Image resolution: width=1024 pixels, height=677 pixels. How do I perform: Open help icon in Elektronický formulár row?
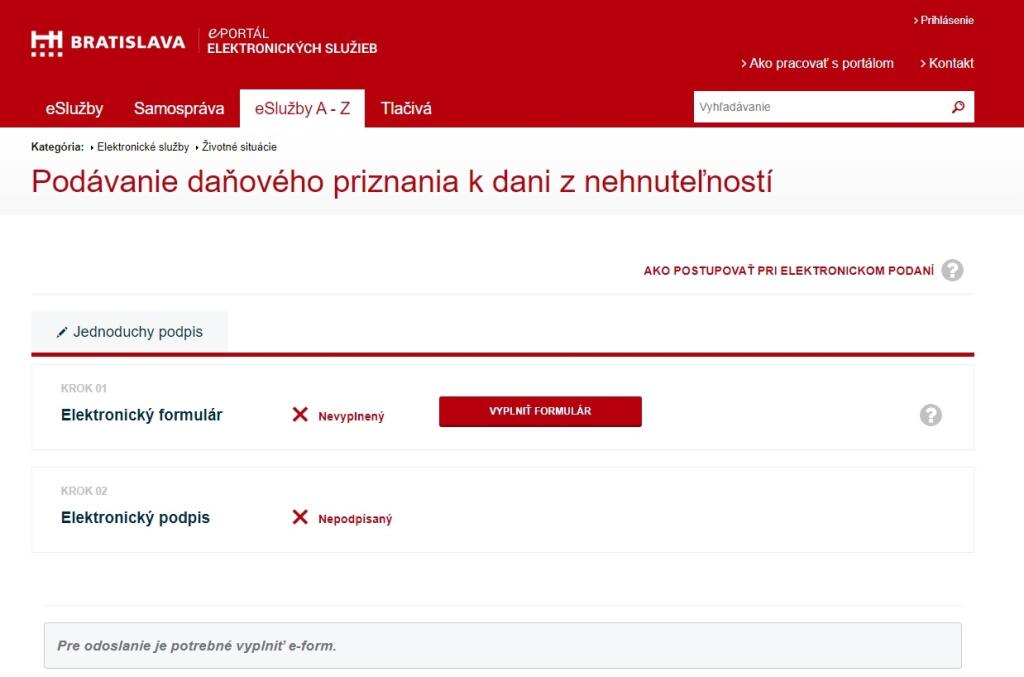(931, 415)
